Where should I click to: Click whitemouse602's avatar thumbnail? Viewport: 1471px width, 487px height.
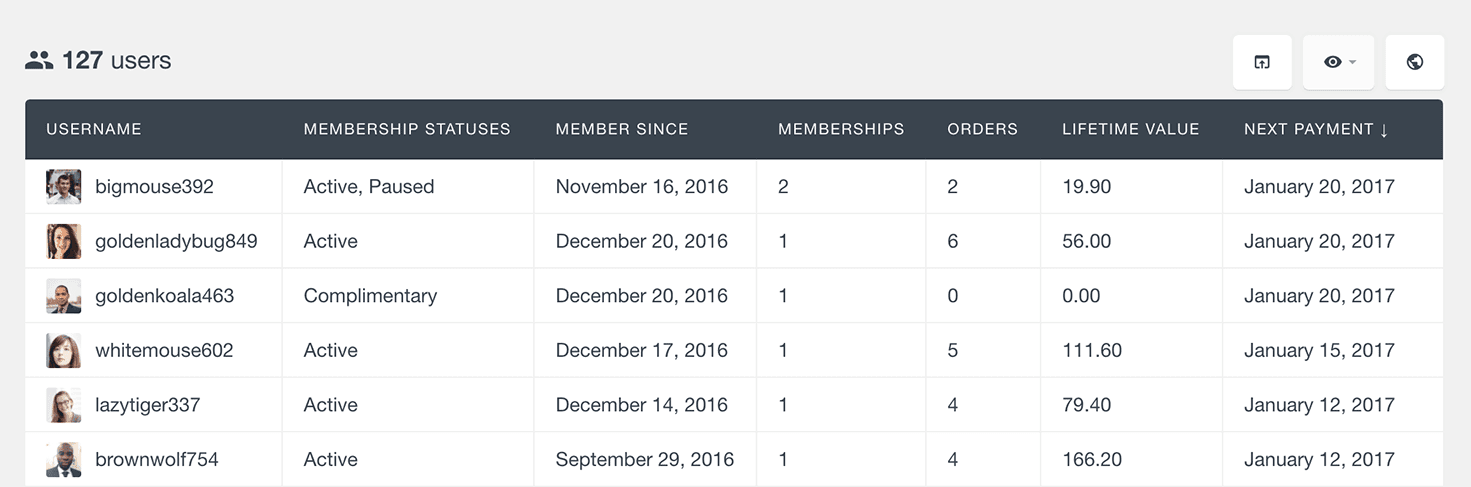pyautogui.click(x=64, y=351)
